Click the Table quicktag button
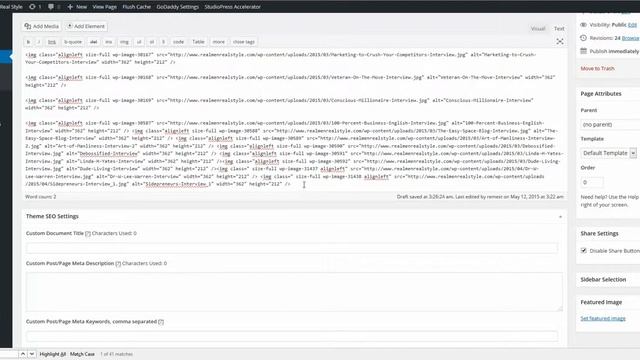The width and height of the screenshot is (640, 360). (x=198, y=42)
